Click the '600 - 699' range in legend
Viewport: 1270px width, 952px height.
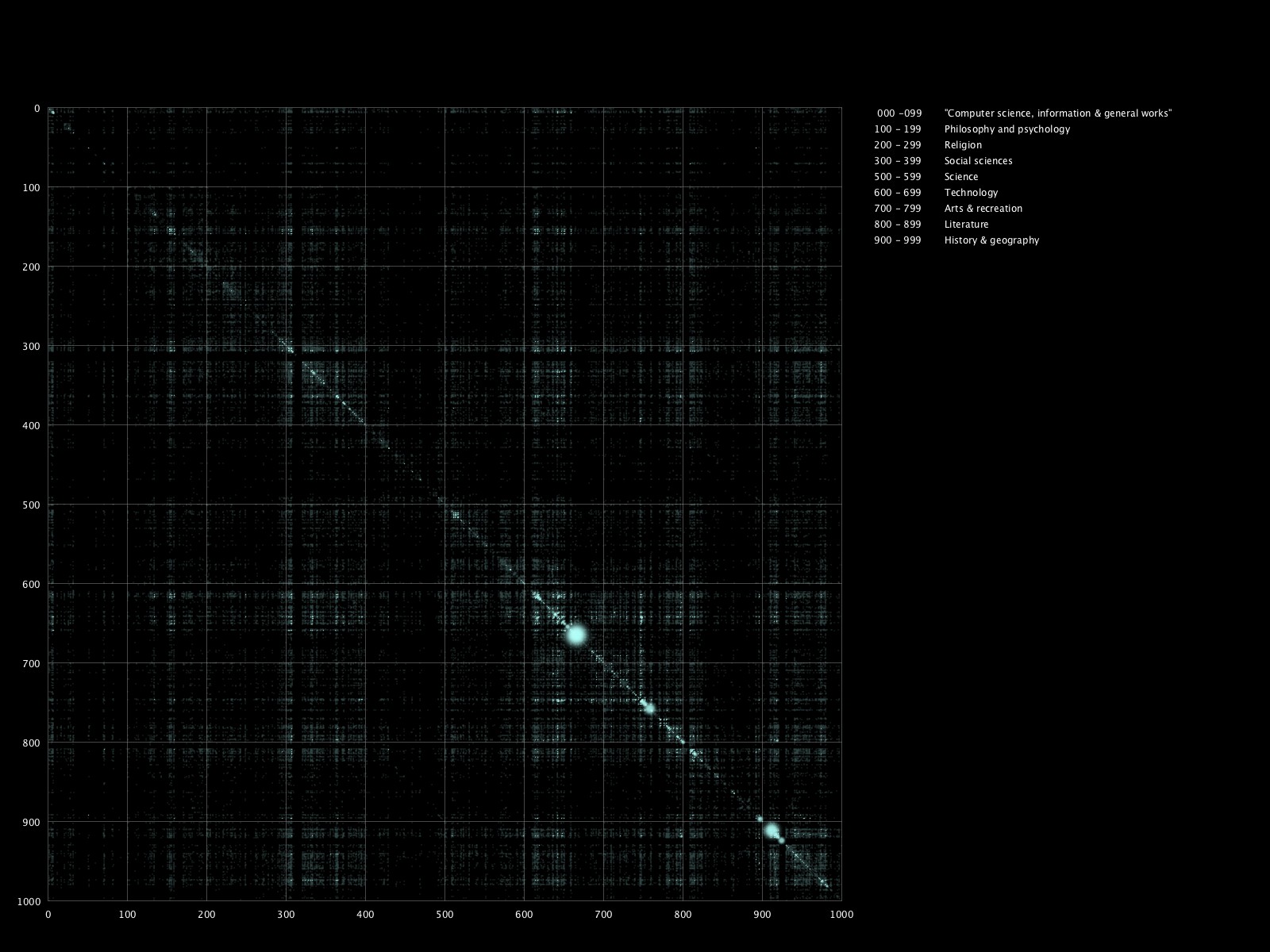[x=898, y=193]
